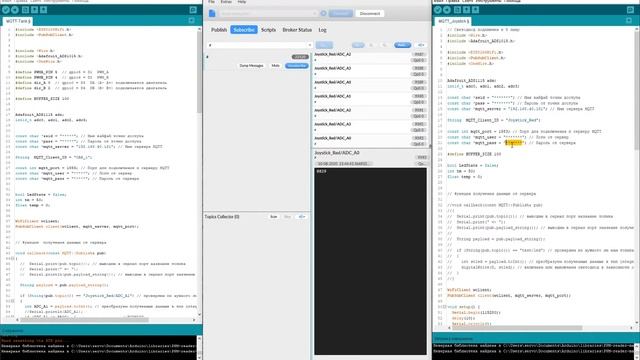Save the sketch in the MQTT-Tank window
Screen dimensions: 640x360
pos(43,9)
